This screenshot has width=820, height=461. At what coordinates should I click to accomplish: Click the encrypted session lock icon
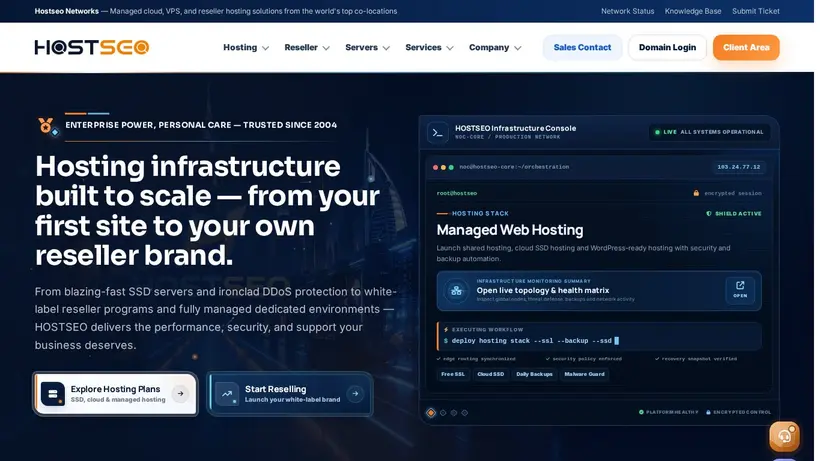pos(696,193)
